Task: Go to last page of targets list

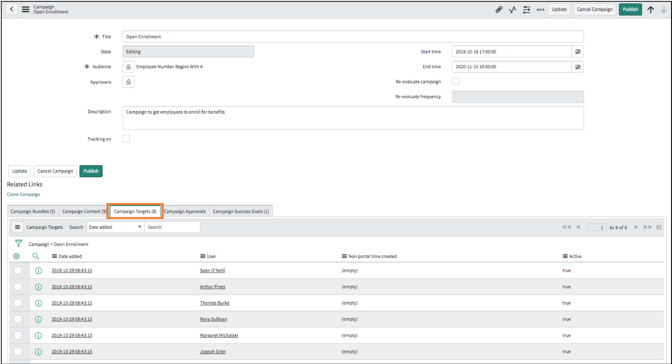Action: coord(648,227)
